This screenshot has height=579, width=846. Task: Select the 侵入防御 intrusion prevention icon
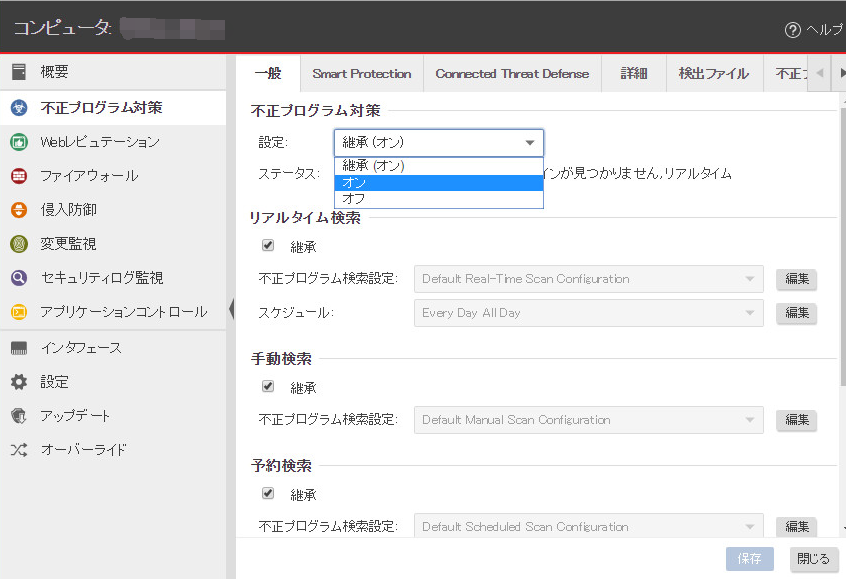pyautogui.click(x=18, y=210)
